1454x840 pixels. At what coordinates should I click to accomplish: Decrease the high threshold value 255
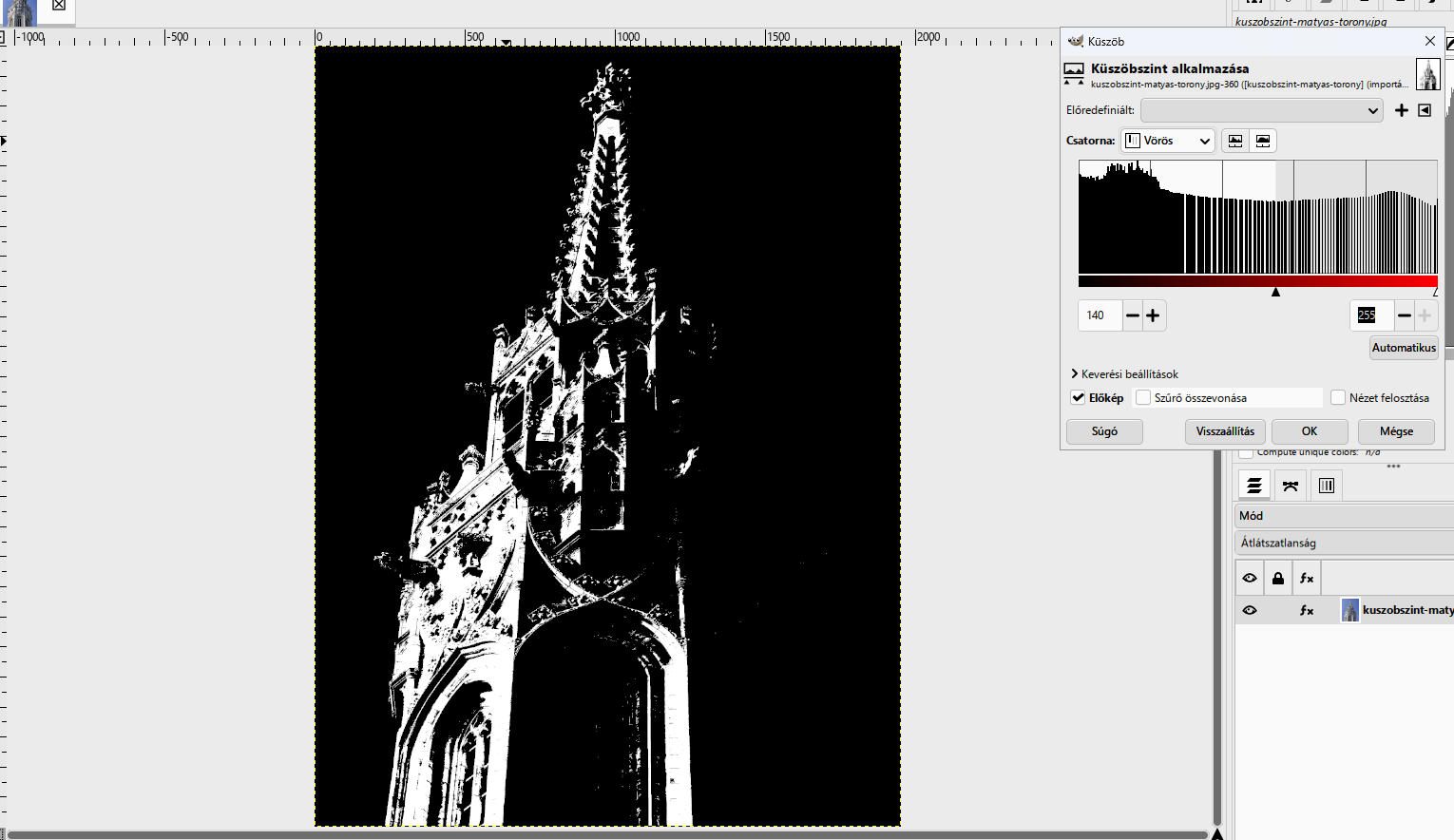pos(1405,315)
